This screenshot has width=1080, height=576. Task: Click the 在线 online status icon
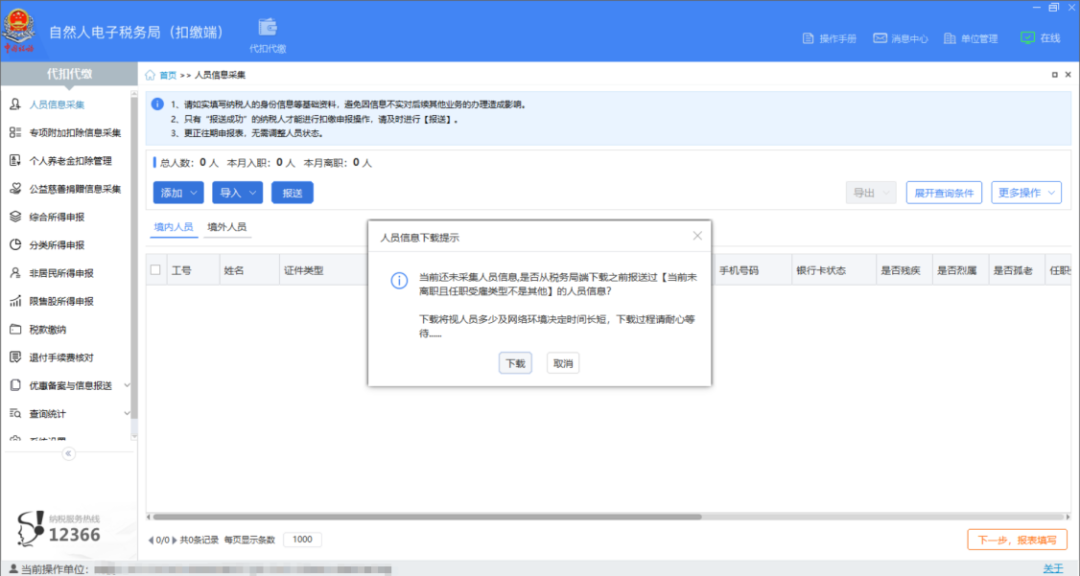(x=1028, y=38)
